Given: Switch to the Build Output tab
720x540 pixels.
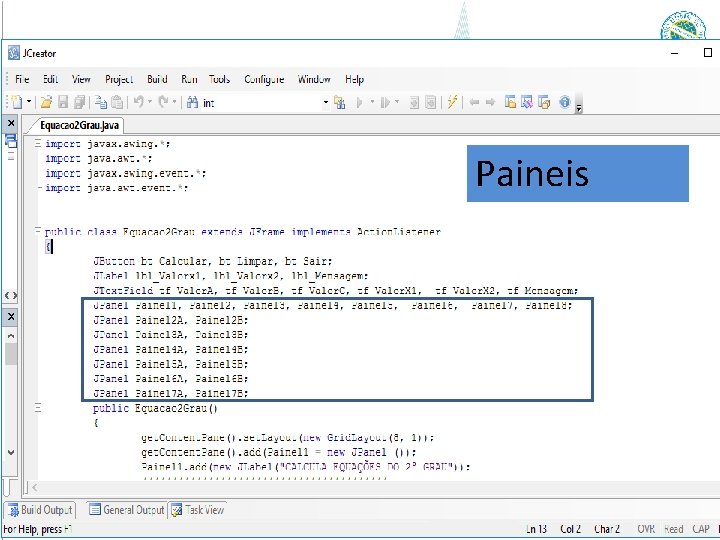Looking at the screenshot, I should coord(40,510).
